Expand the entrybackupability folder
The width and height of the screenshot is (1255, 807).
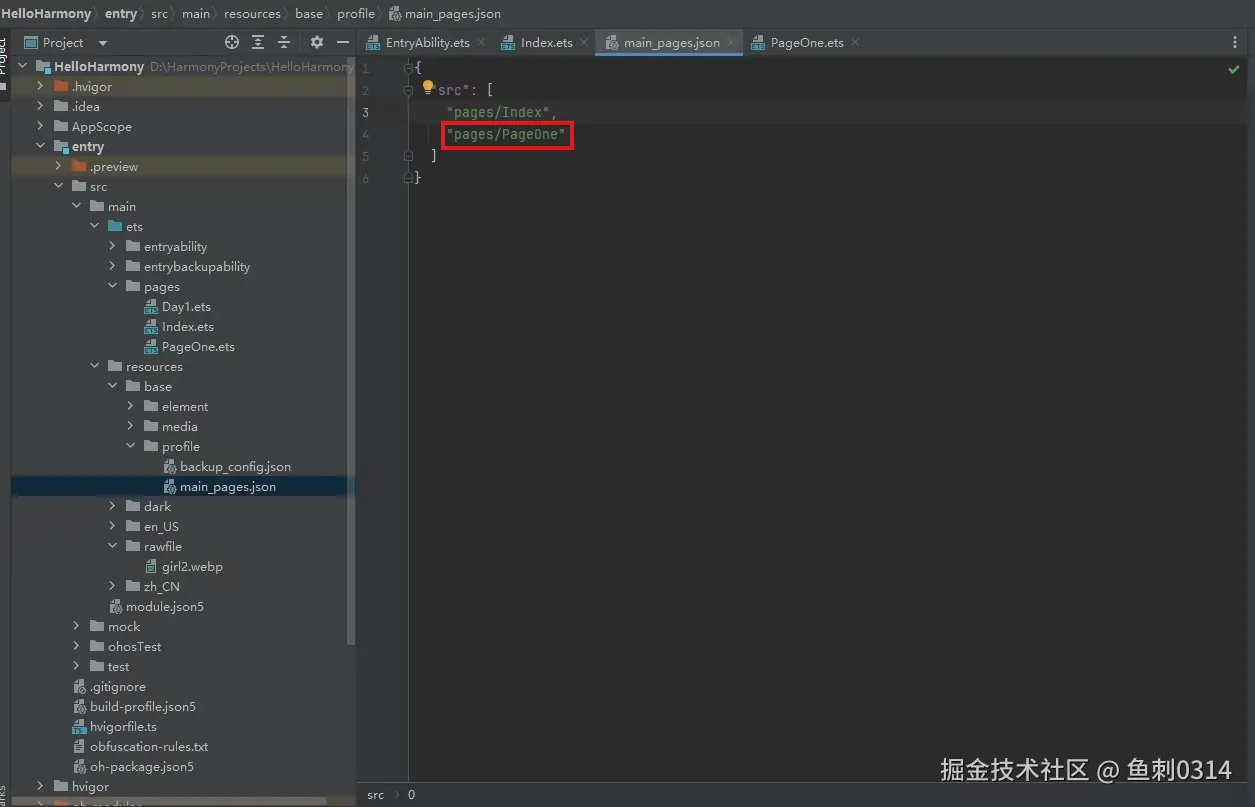pos(112,267)
